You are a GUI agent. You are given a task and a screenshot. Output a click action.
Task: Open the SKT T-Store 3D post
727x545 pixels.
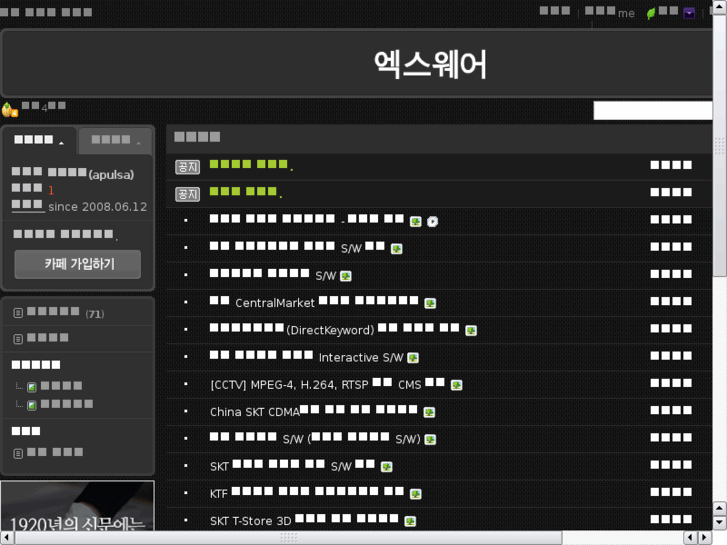(x=304, y=520)
